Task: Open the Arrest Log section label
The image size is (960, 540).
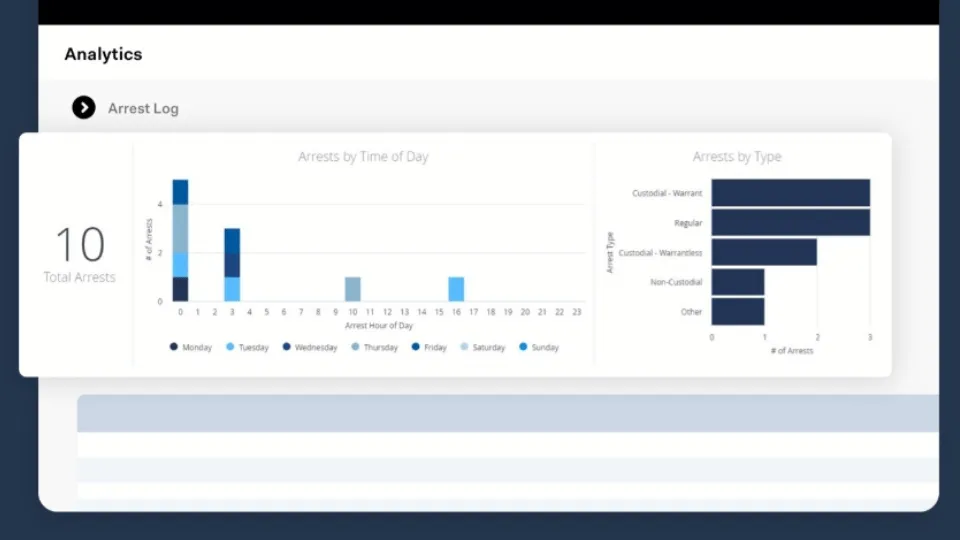Action: tap(143, 108)
